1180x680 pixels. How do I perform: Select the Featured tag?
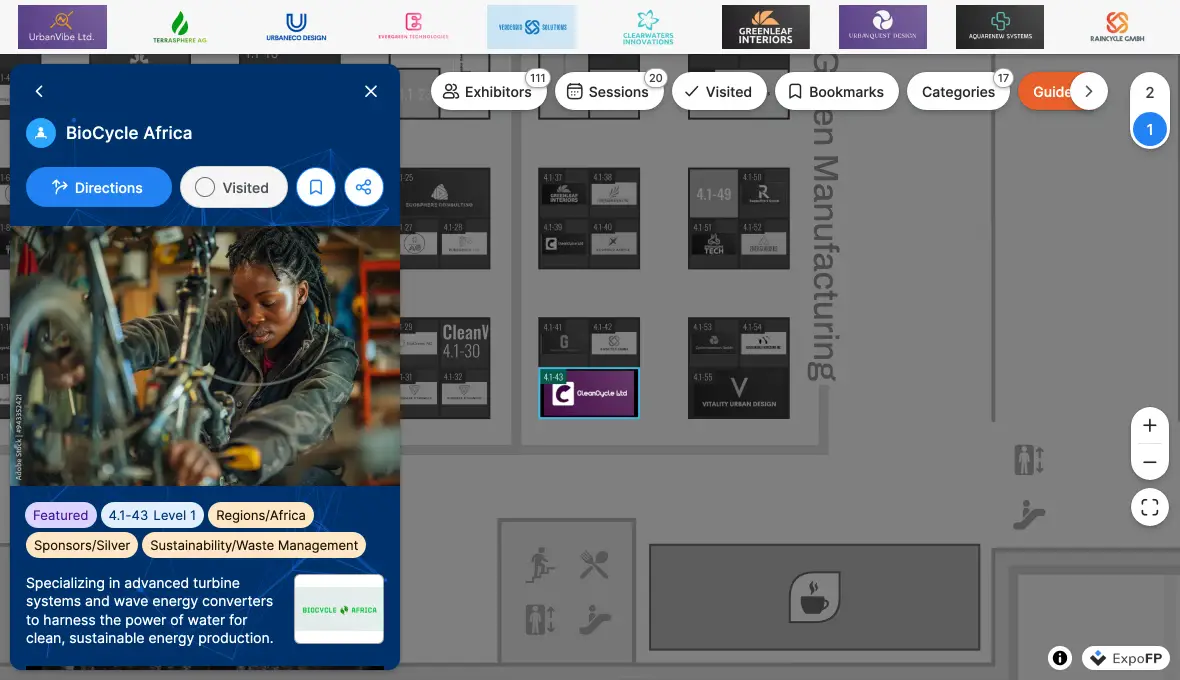(60, 515)
